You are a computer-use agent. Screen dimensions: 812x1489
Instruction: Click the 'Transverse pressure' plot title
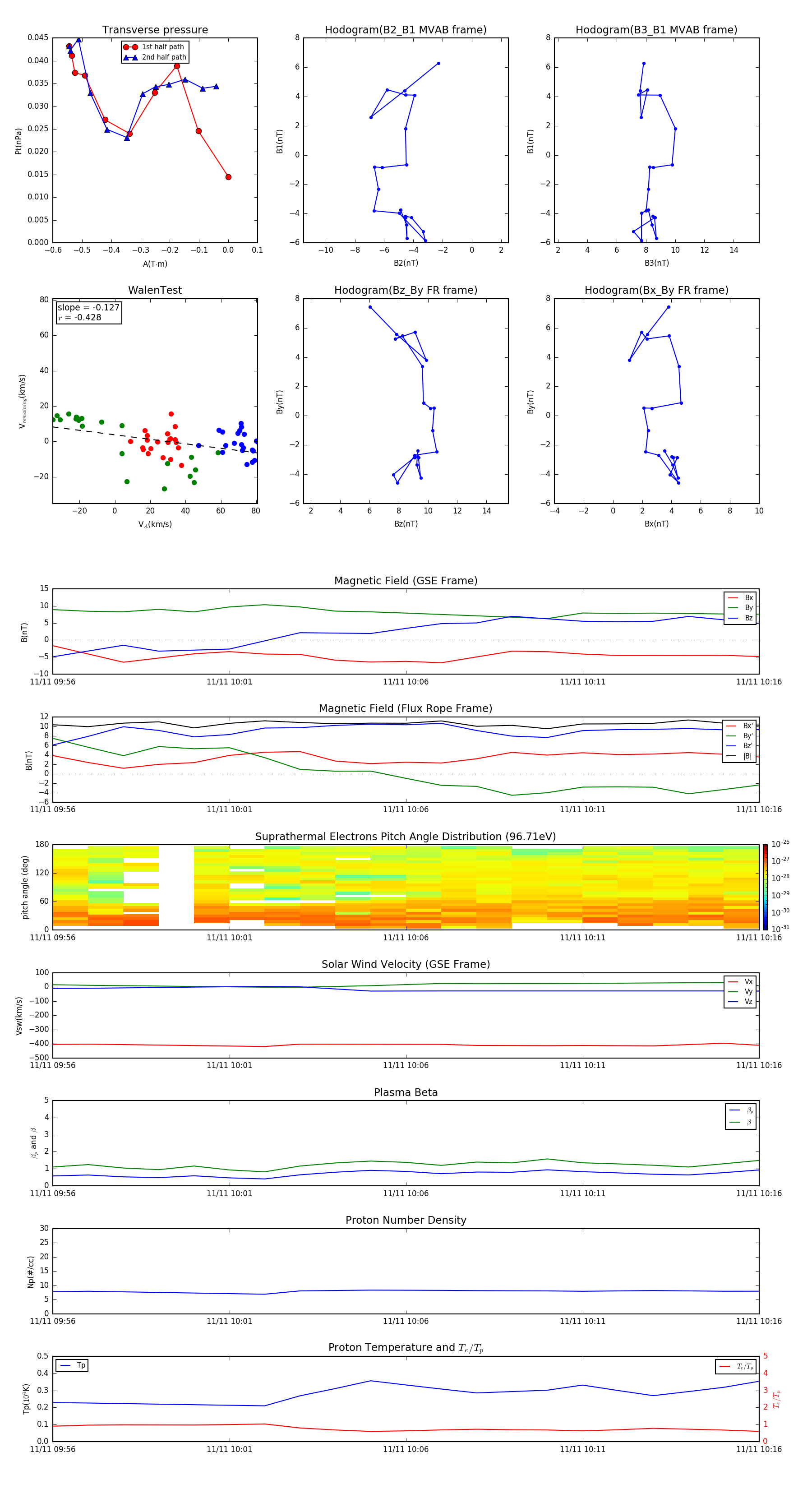click(x=155, y=29)
